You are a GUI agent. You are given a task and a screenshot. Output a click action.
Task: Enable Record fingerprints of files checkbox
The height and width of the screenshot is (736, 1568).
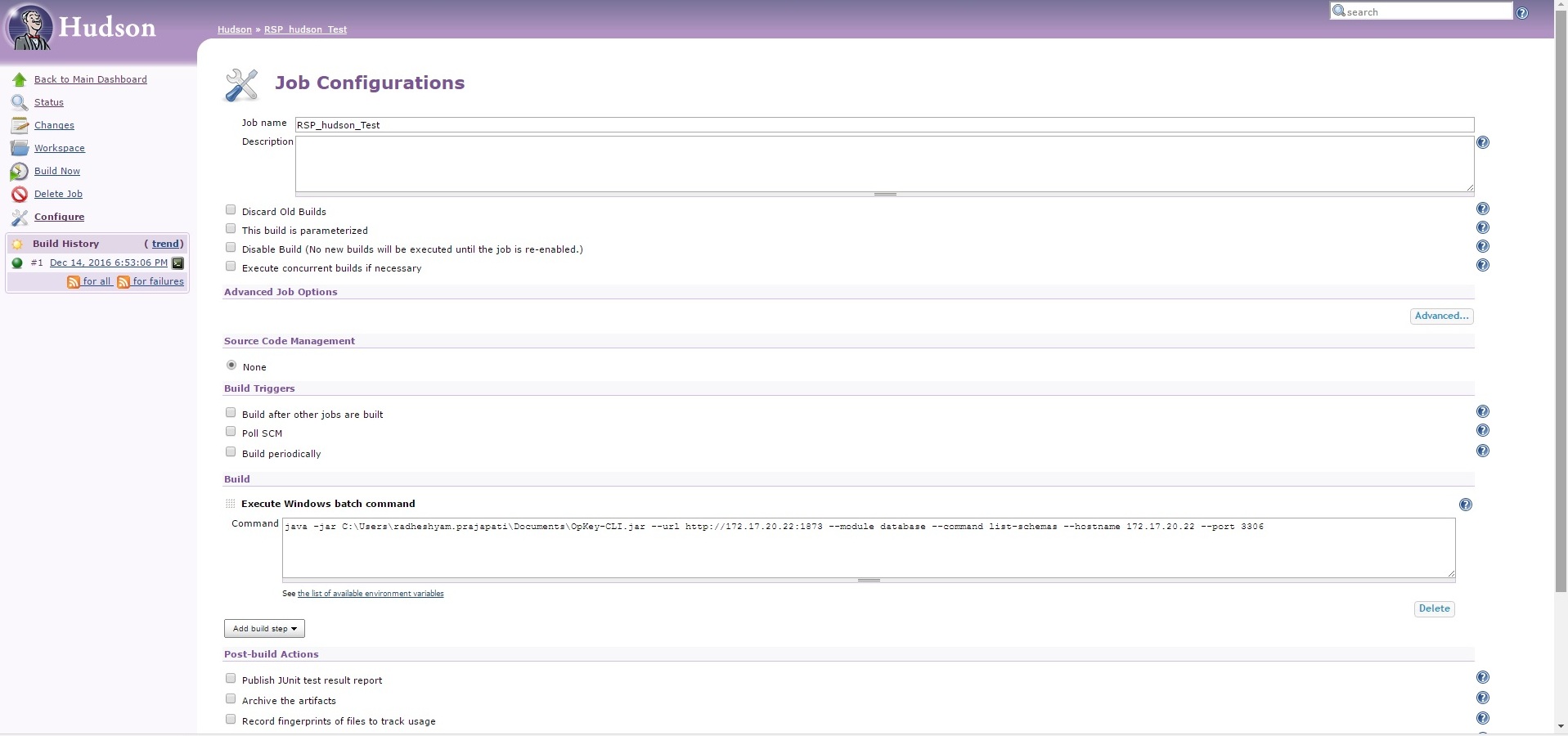click(231, 720)
